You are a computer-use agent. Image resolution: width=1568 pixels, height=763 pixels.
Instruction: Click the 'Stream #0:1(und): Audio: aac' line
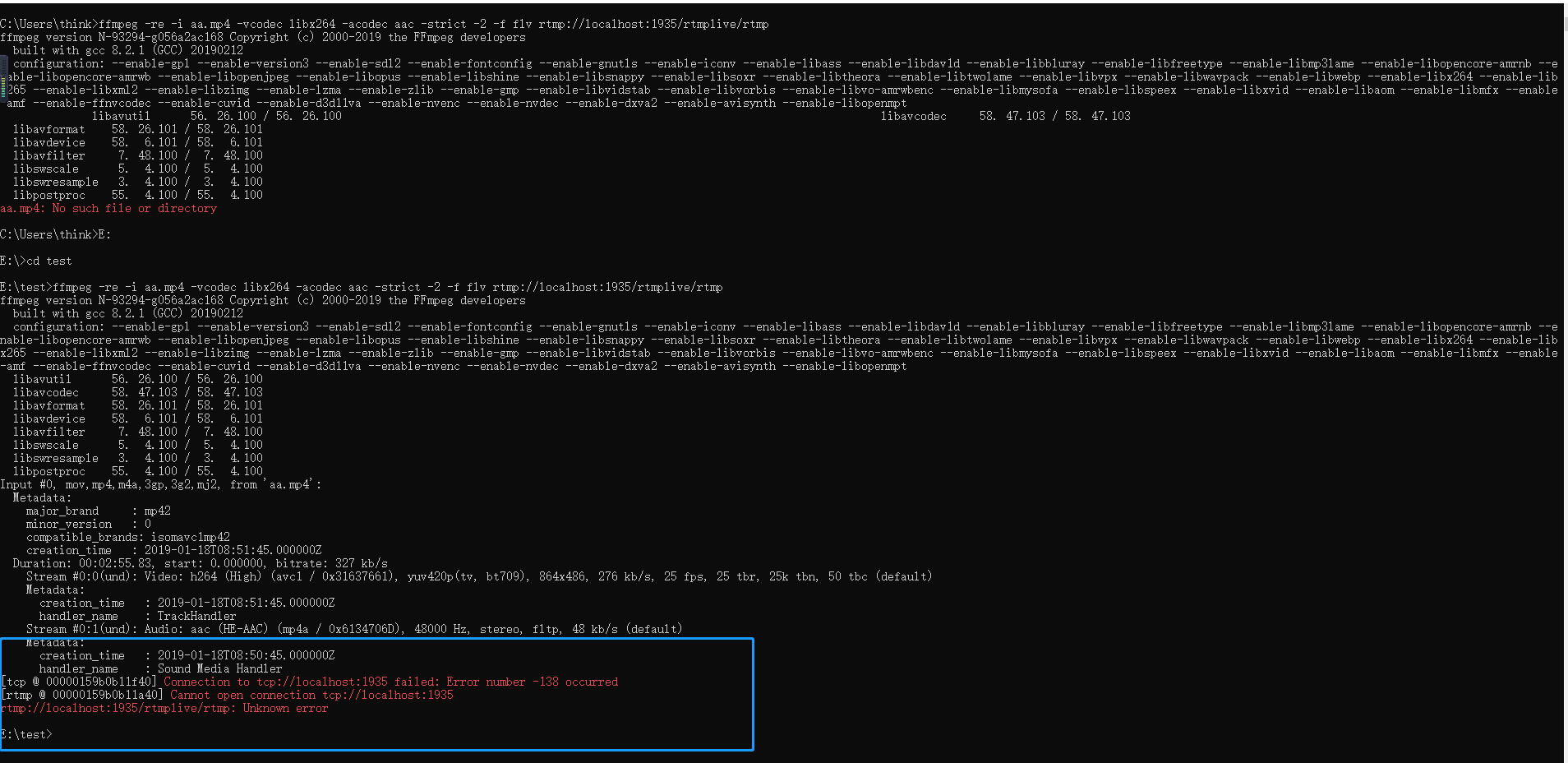coord(354,629)
